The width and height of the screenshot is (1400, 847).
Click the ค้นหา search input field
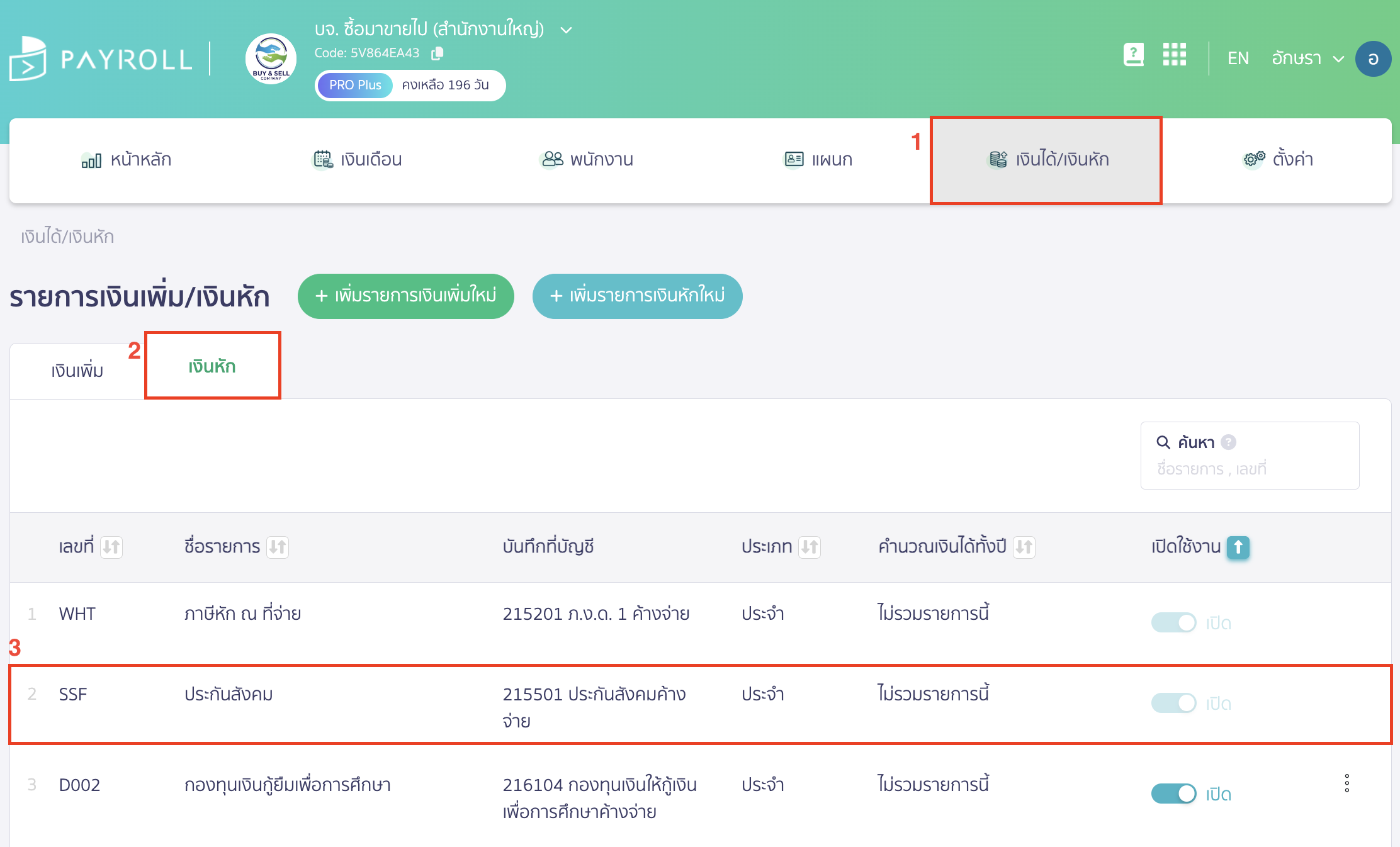point(1249,469)
